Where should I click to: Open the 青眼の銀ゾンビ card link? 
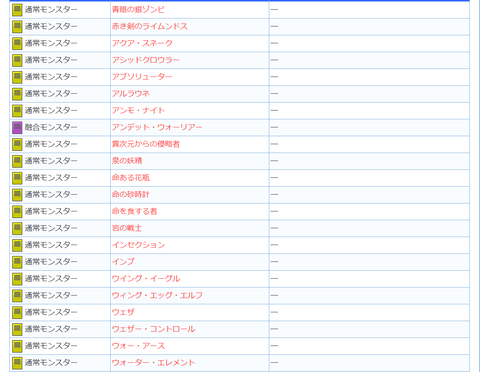pyautogui.click(x=138, y=10)
